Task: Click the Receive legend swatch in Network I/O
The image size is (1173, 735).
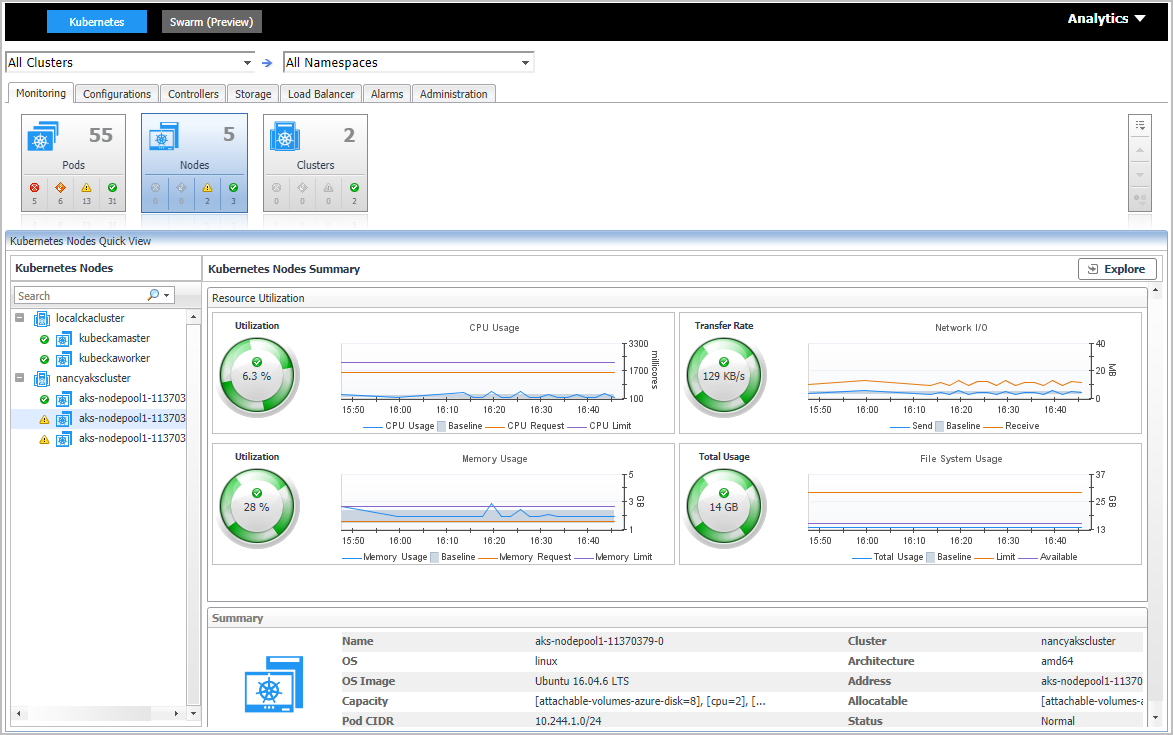Action: (x=993, y=426)
